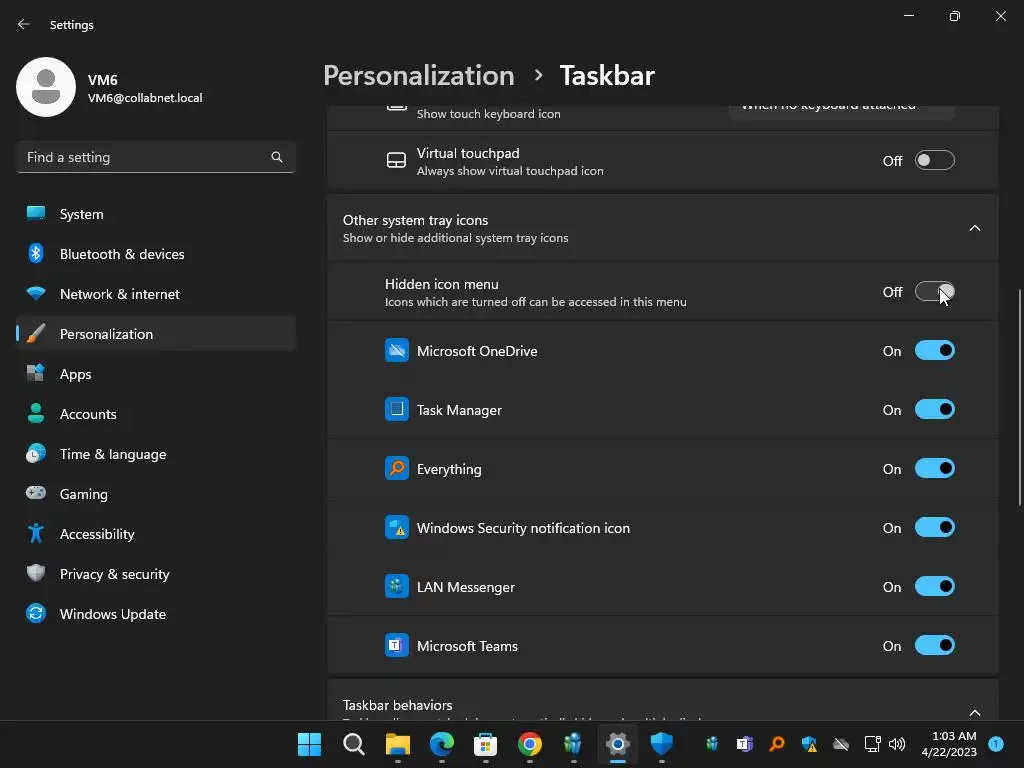The image size is (1024, 768).
Task: Click Task Manager app icon in list
Action: (396, 409)
